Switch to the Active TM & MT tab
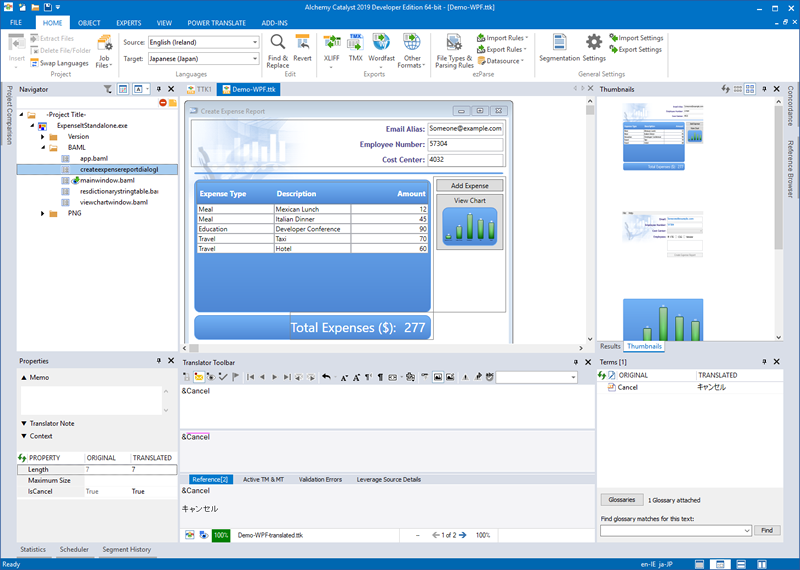 point(263,480)
